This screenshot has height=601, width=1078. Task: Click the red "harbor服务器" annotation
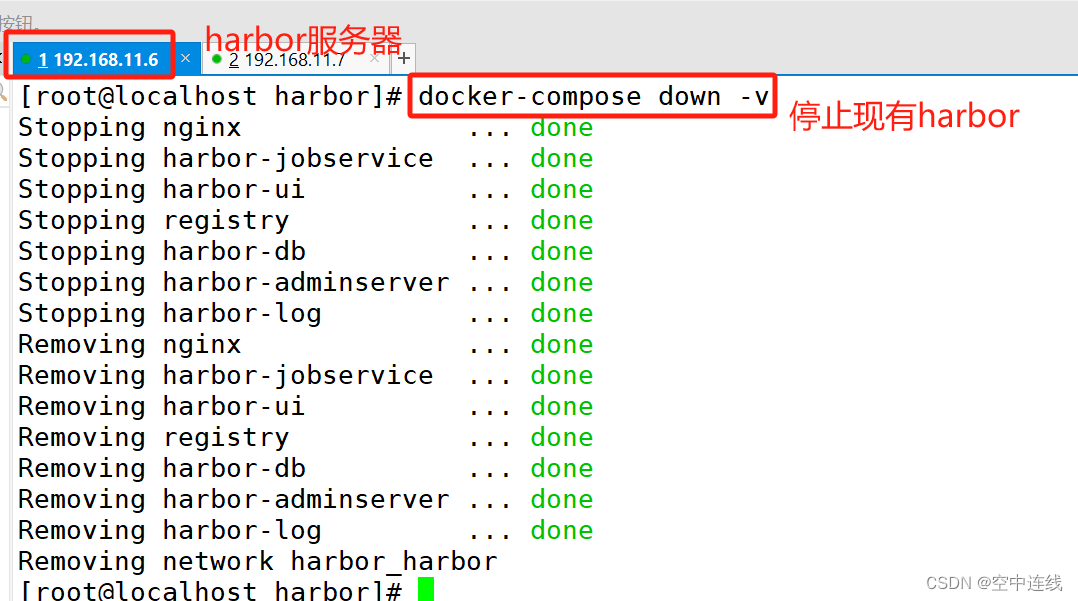click(302, 38)
